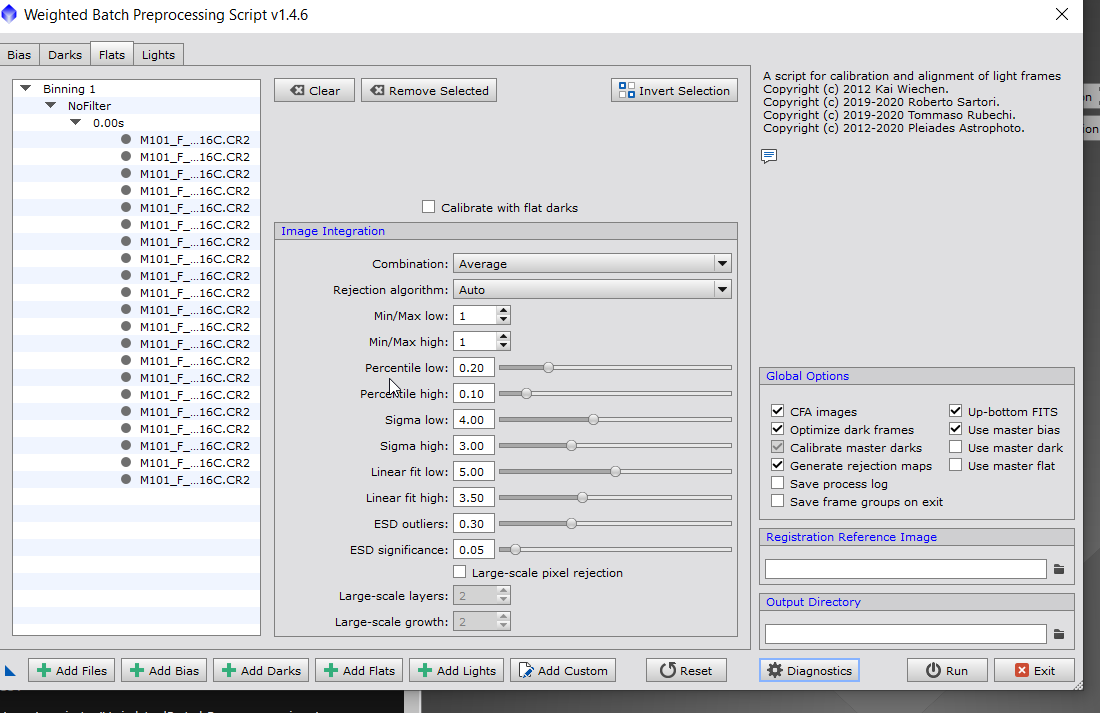
Task: Exit the script dialog
Action: pyautogui.click(x=1034, y=670)
